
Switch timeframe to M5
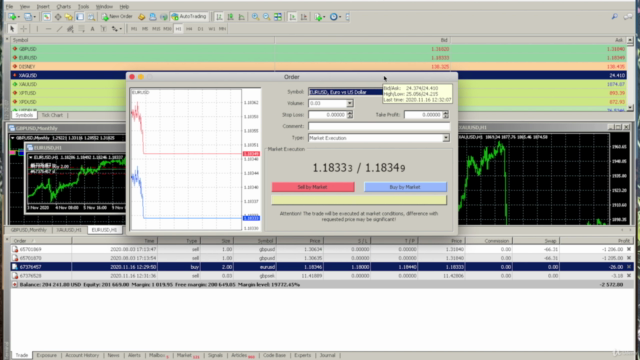tap(145, 29)
